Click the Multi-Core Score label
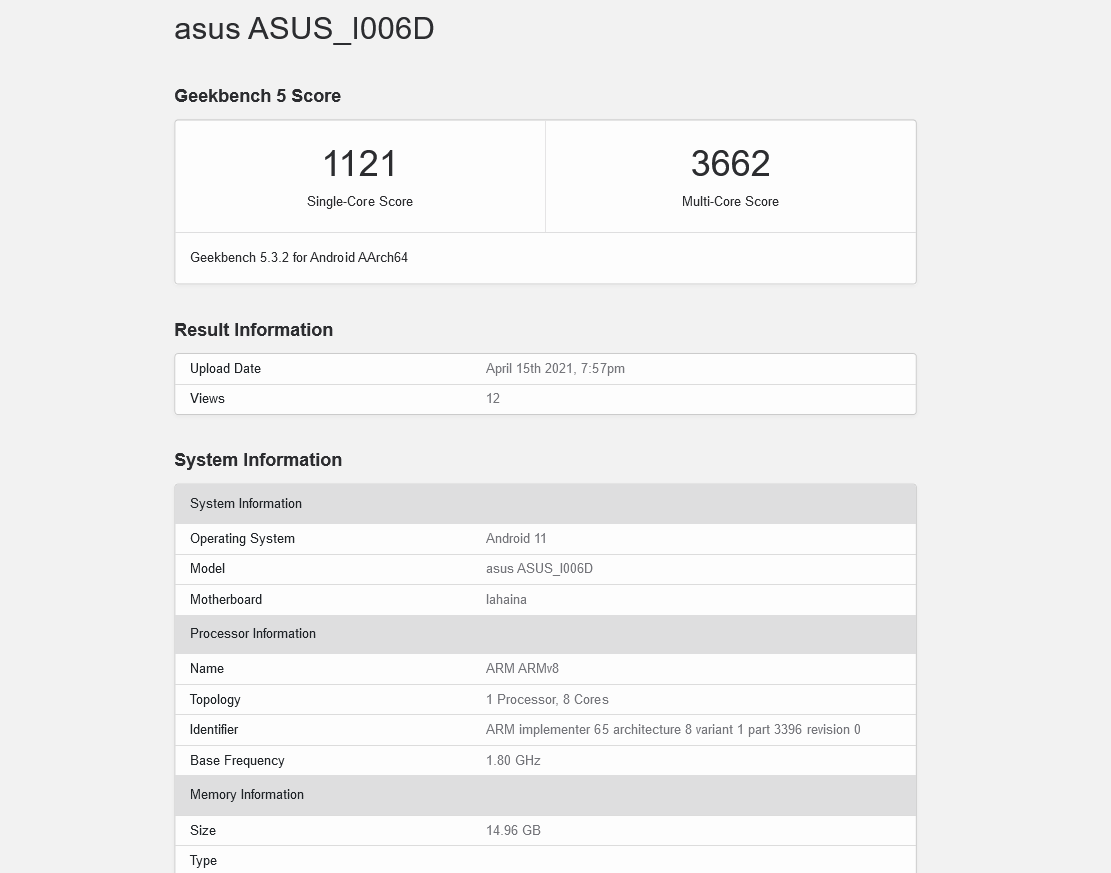 [x=730, y=202]
